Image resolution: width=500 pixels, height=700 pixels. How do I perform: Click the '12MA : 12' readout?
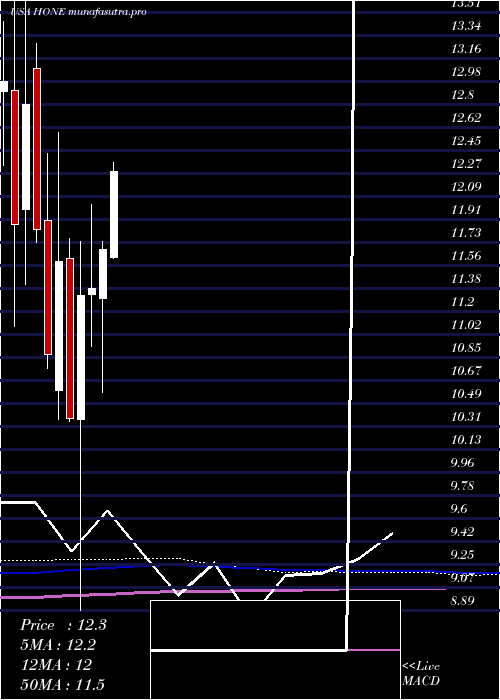56,664
